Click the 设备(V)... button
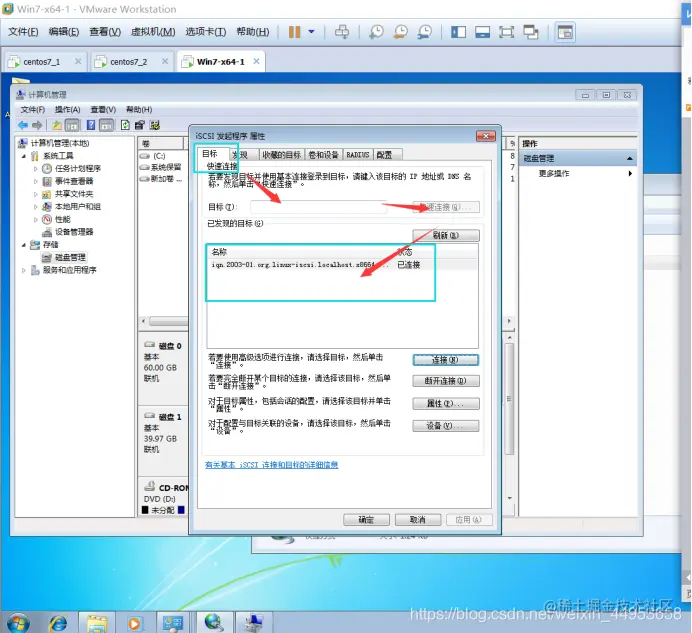 446,426
